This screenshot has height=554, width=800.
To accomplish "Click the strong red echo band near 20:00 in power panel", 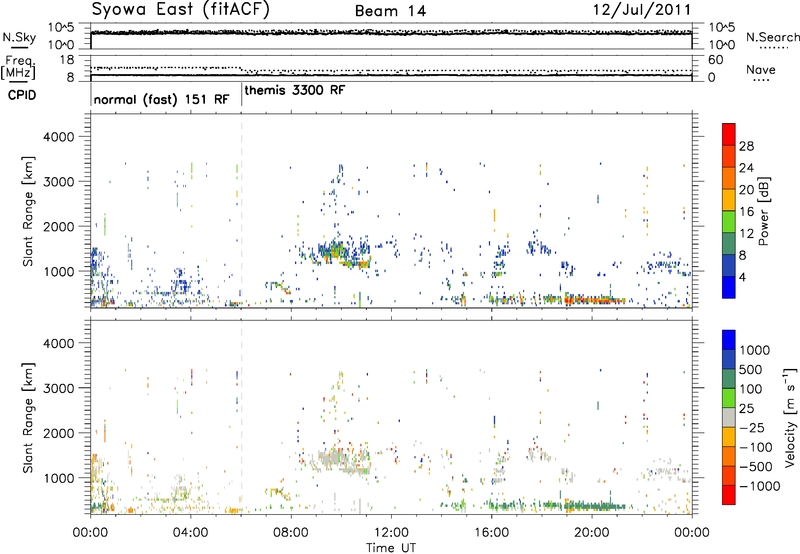I will pos(594,300).
